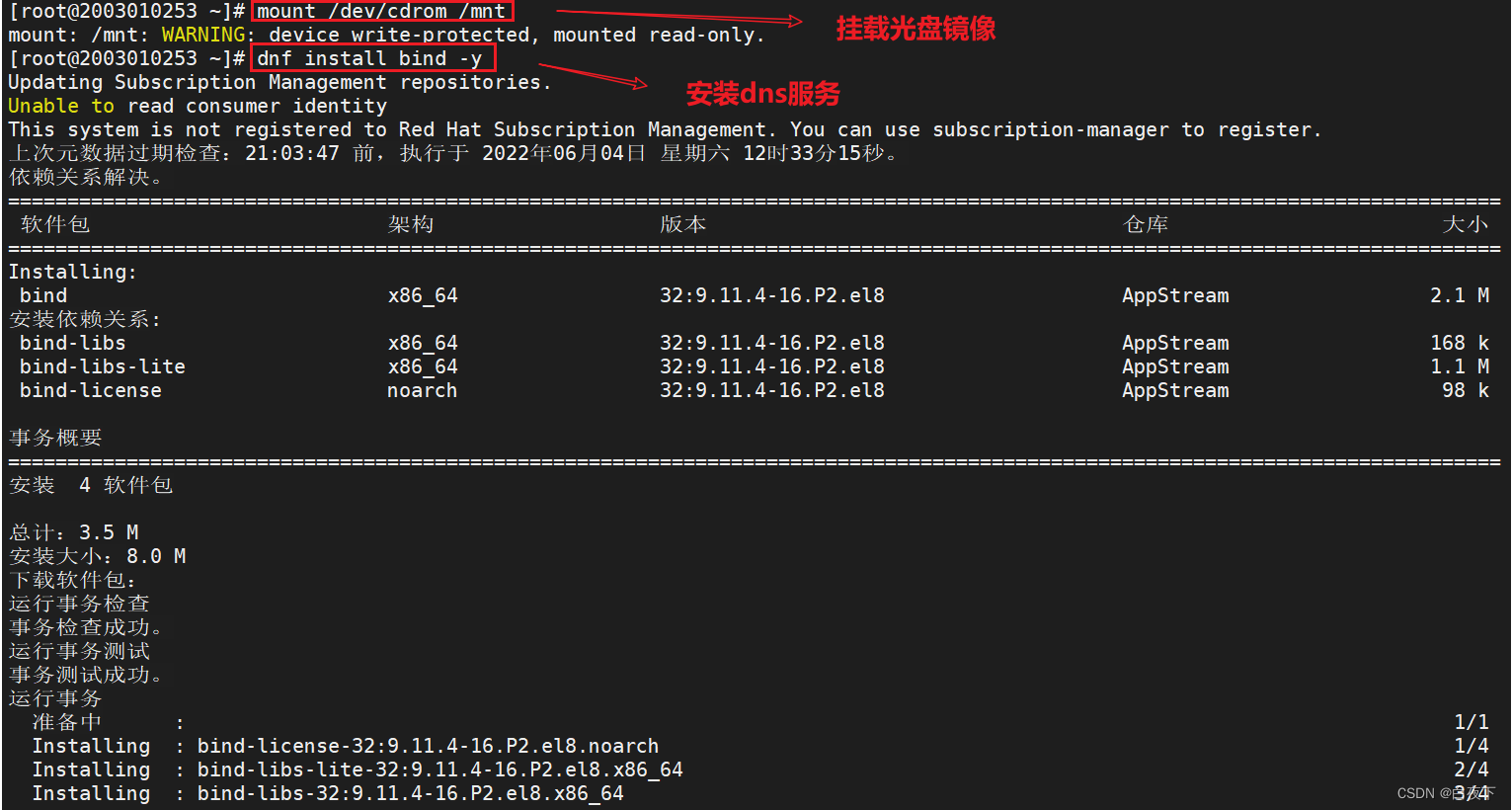Click the '仓库' column header
1512x810 pixels.
[x=1146, y=224]
